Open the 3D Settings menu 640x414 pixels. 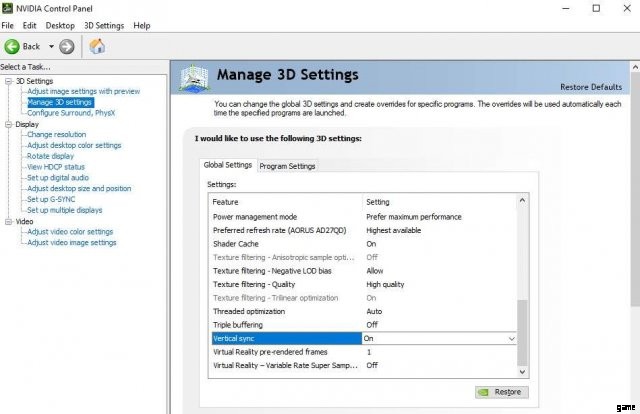pos(104,25)
